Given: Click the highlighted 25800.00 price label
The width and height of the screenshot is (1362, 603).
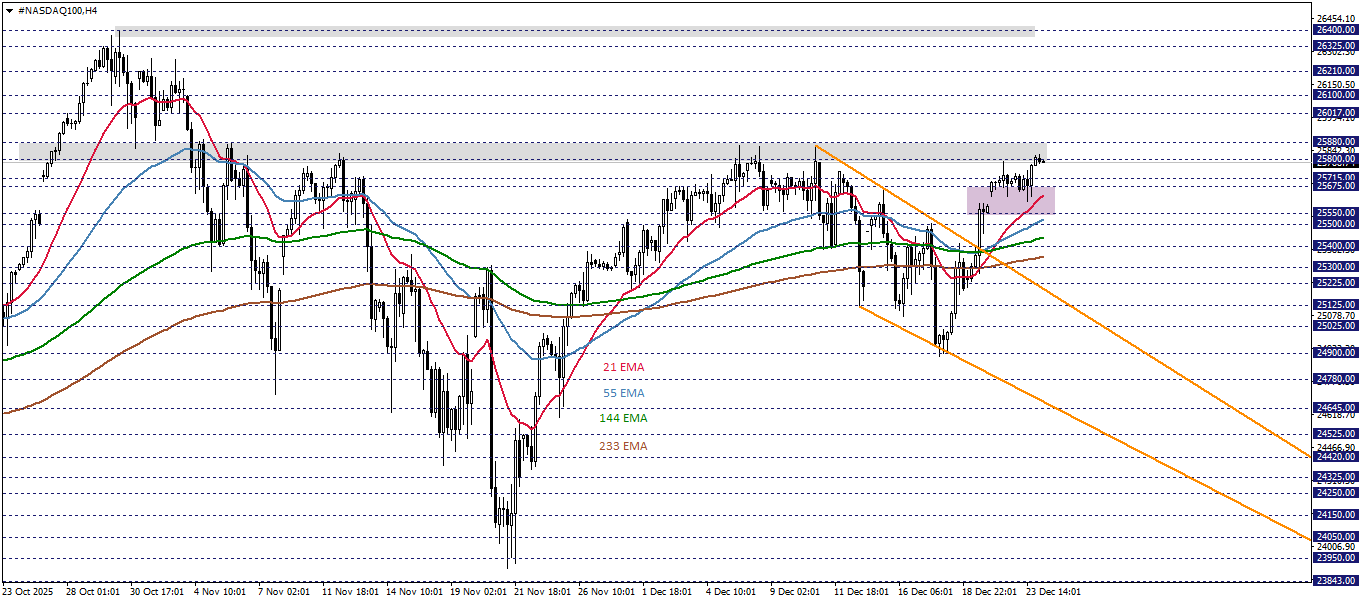Looking at the screenshot, I should [x=1338, y=158].
